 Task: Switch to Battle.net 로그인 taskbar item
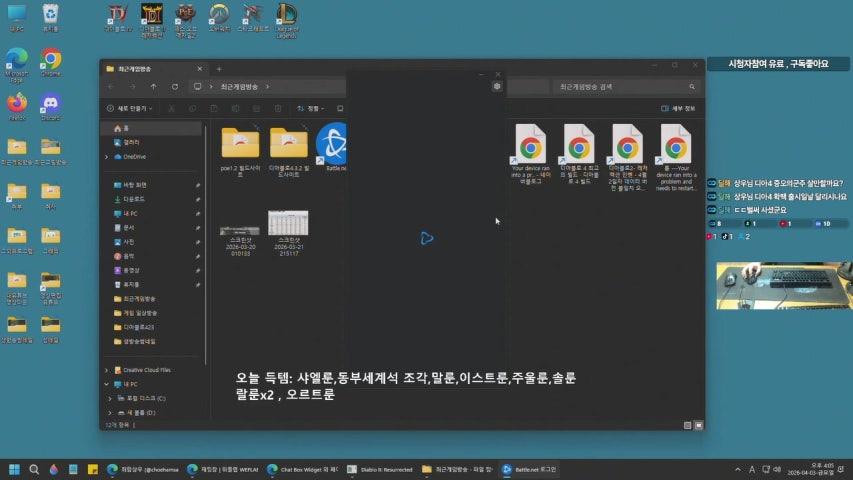[x=529, y=469]
